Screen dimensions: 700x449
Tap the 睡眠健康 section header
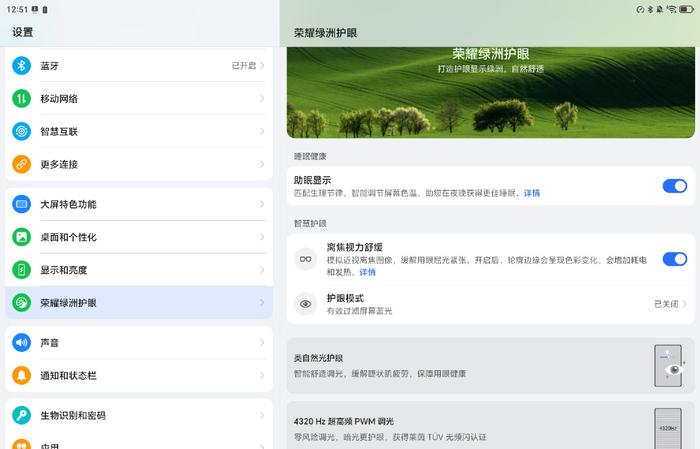tap(310, 156)
